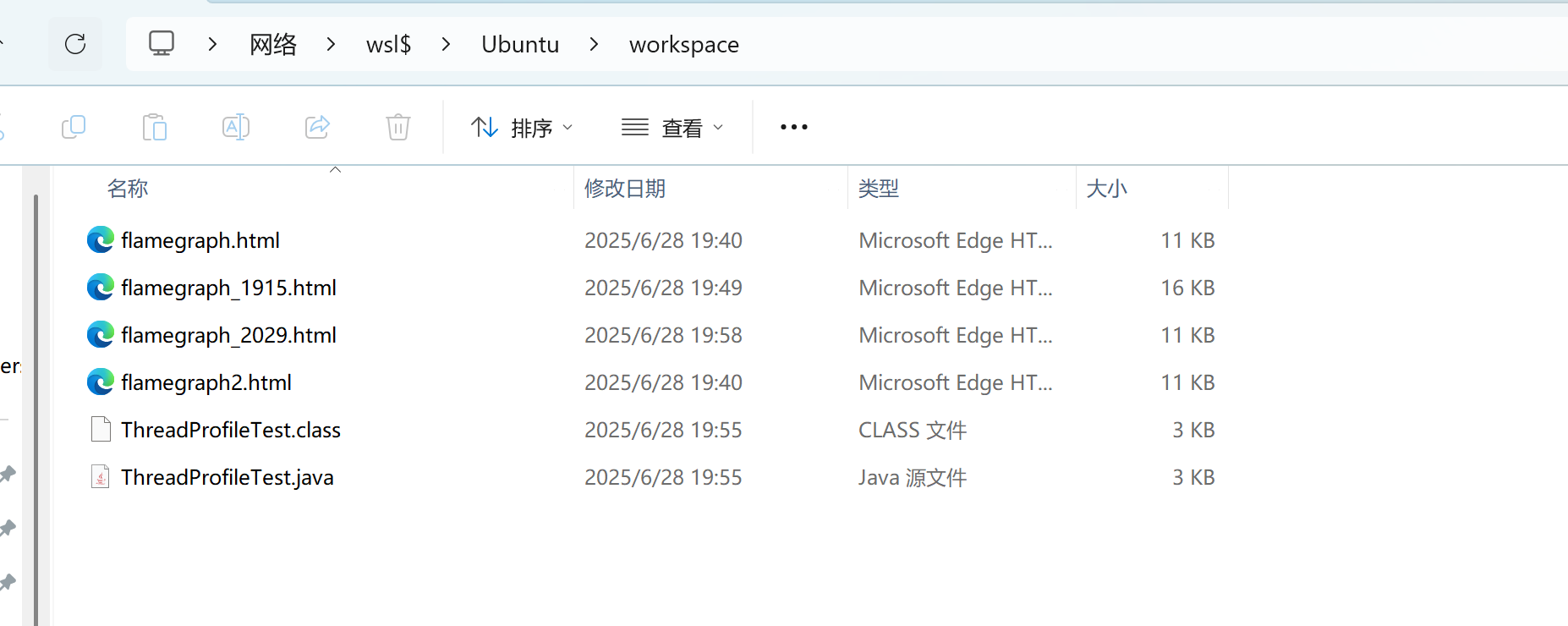Open the 查看 view dropdown
This screenshot has width=1568, height=626.
tap(672, 128)
